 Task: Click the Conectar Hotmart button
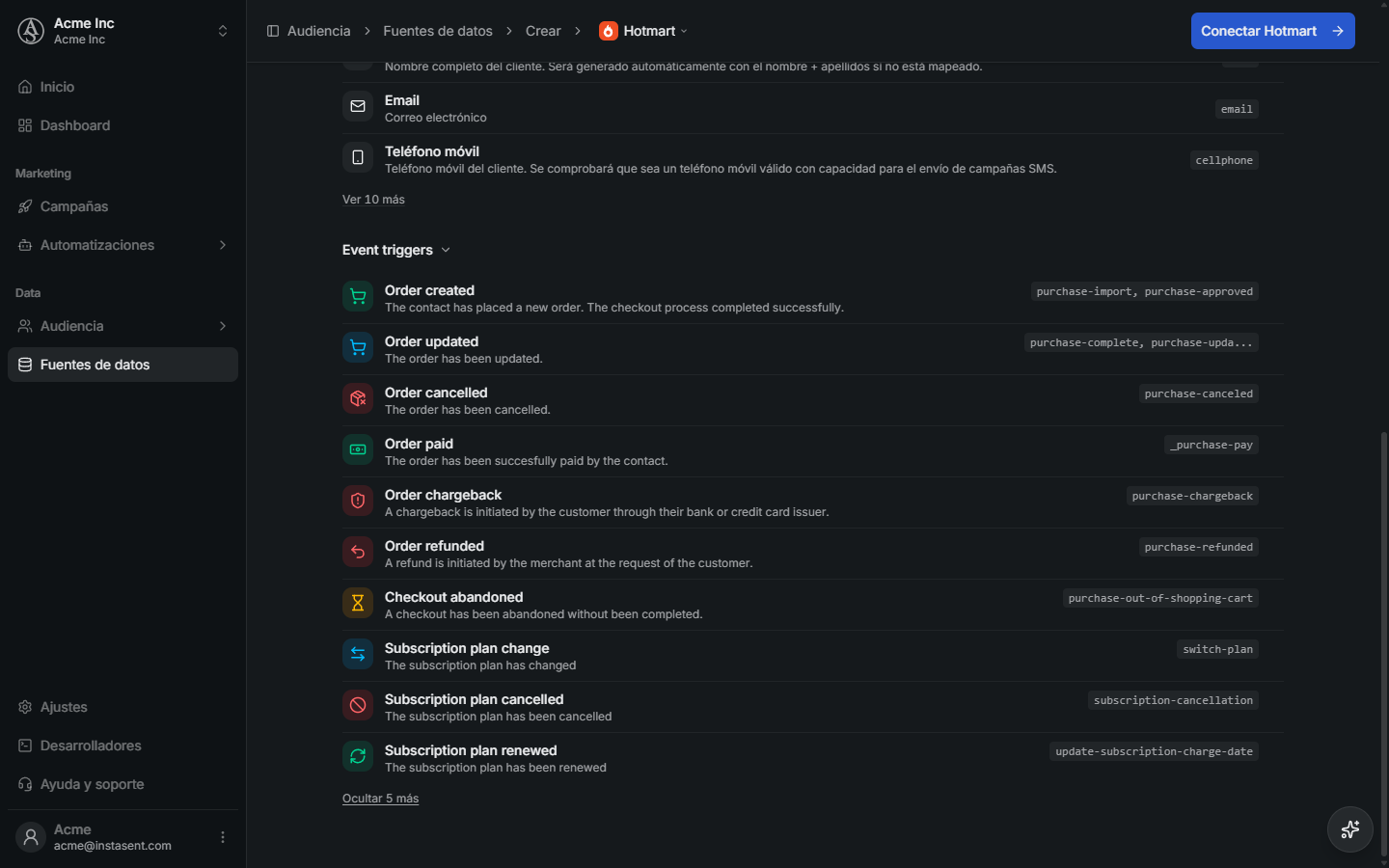tap(1272, 31)
